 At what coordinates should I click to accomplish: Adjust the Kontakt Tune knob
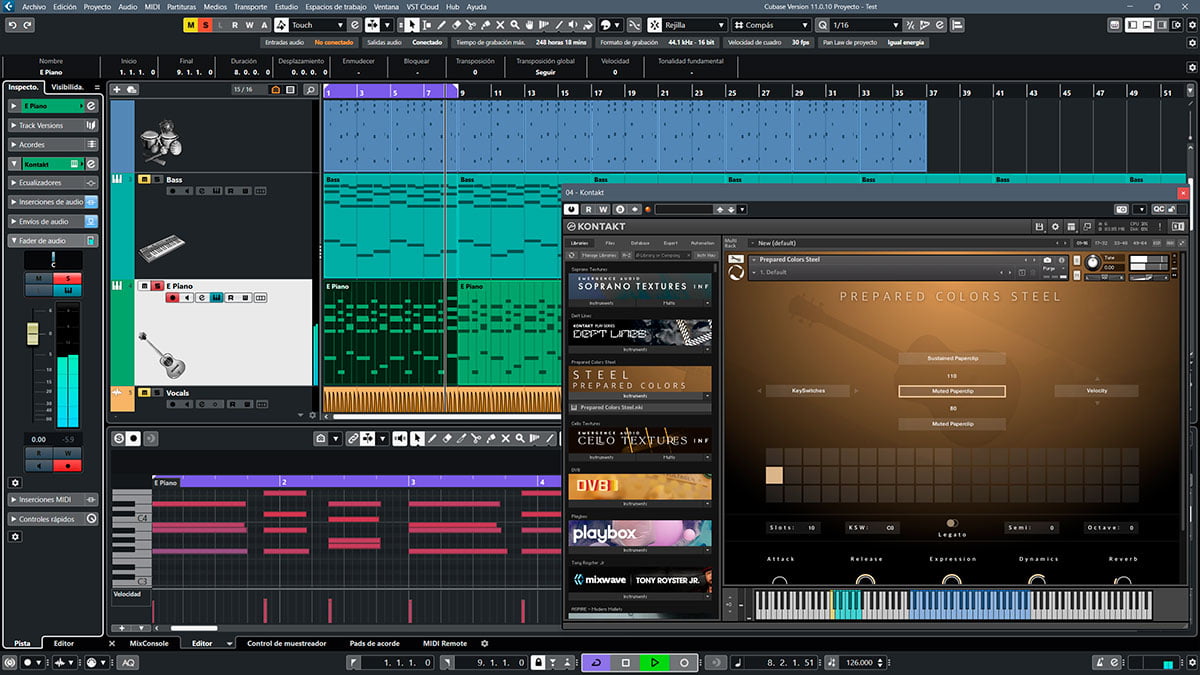(1091, 262)
